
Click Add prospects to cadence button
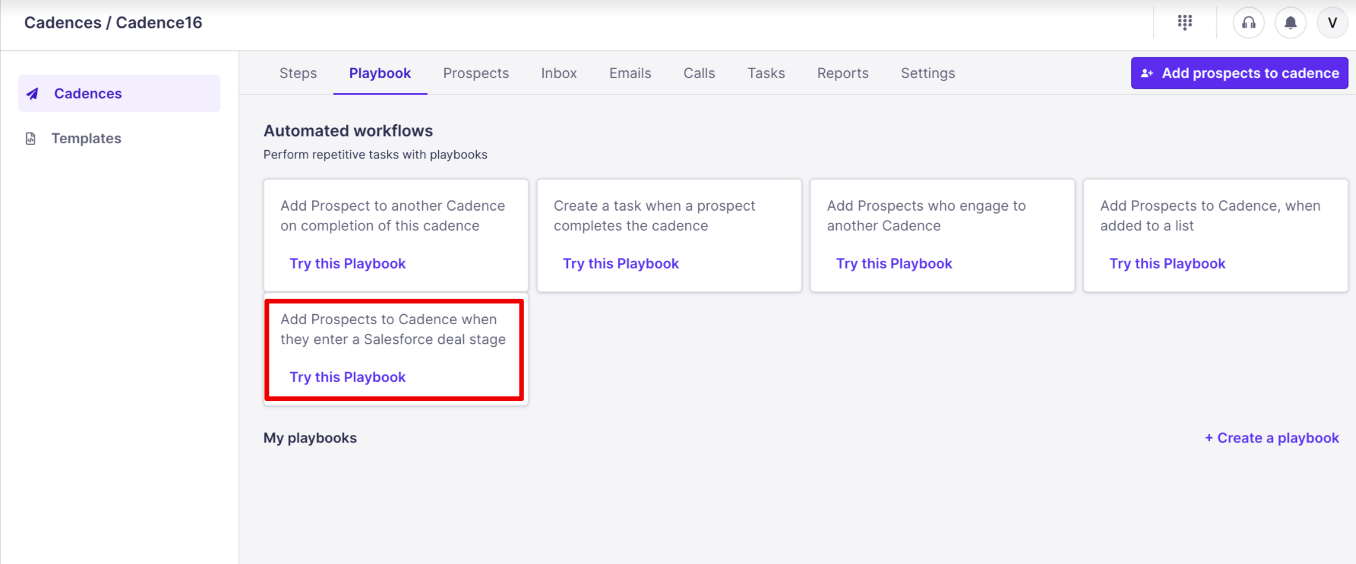click(1239, 73)
